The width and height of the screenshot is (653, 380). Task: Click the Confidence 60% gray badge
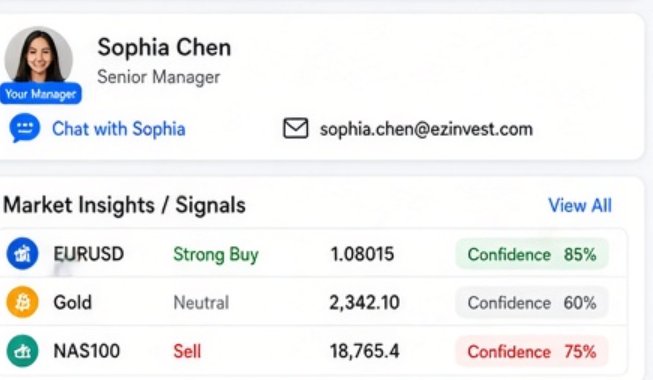(x=532, y=302)
